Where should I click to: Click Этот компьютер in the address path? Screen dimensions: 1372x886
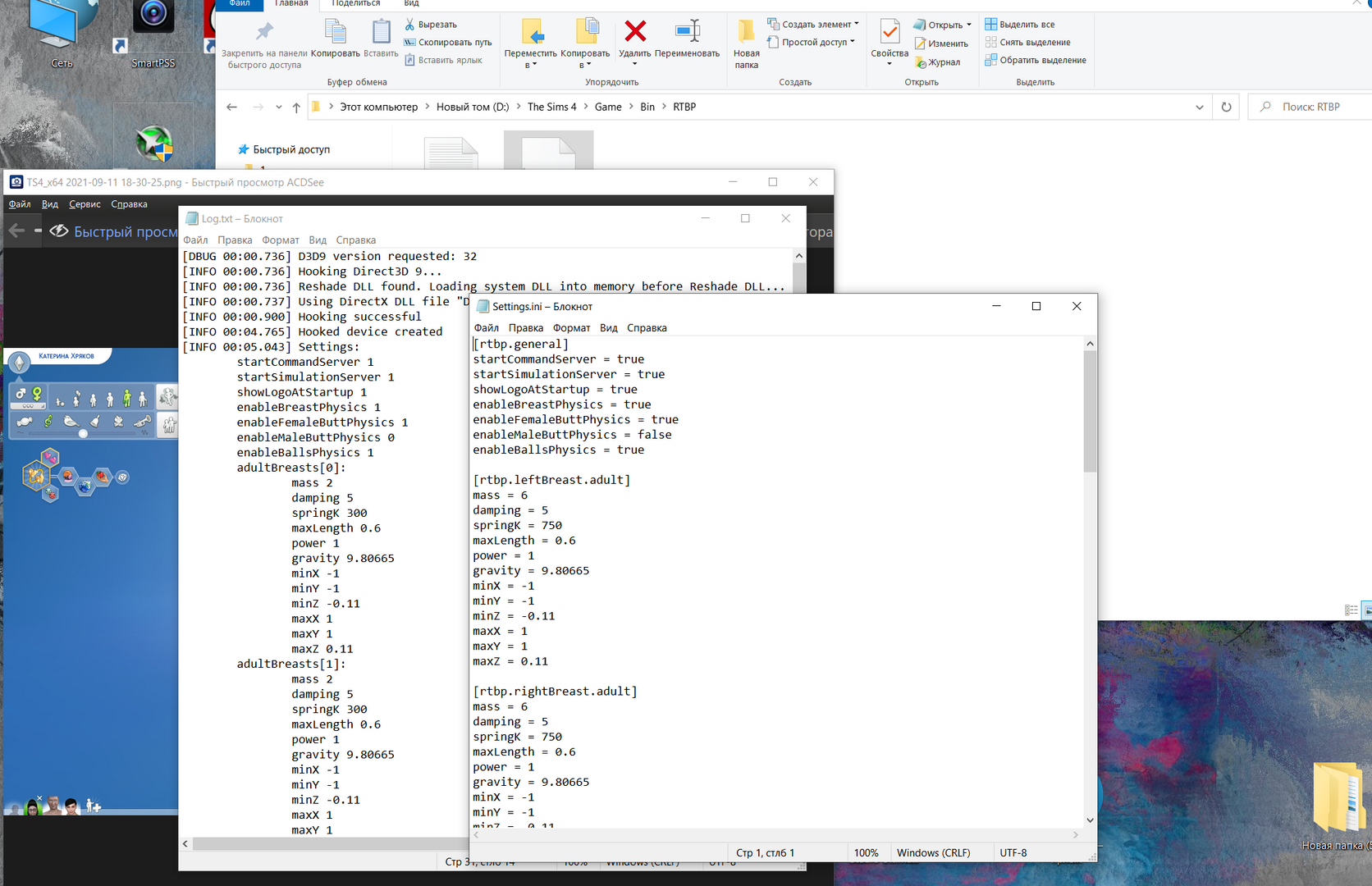tap(379, 107)
